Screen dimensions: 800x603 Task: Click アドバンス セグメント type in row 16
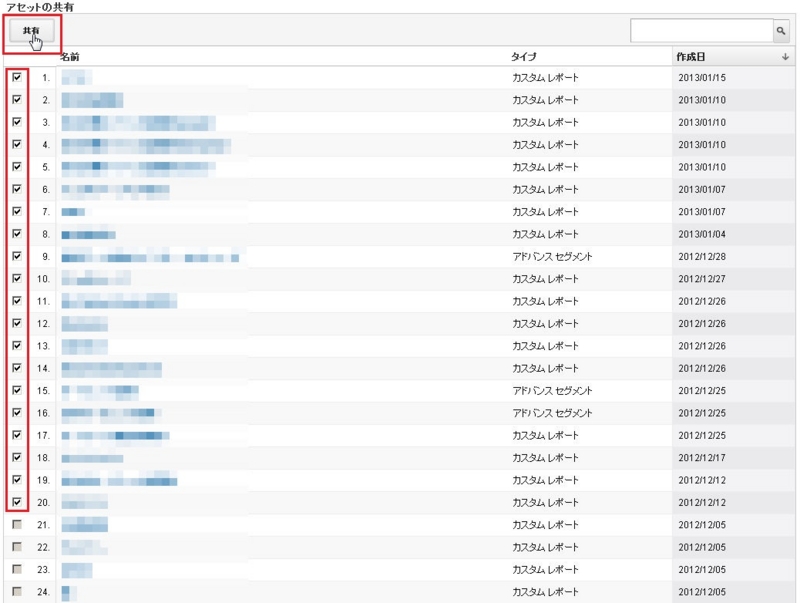click(x=552, y=413)
